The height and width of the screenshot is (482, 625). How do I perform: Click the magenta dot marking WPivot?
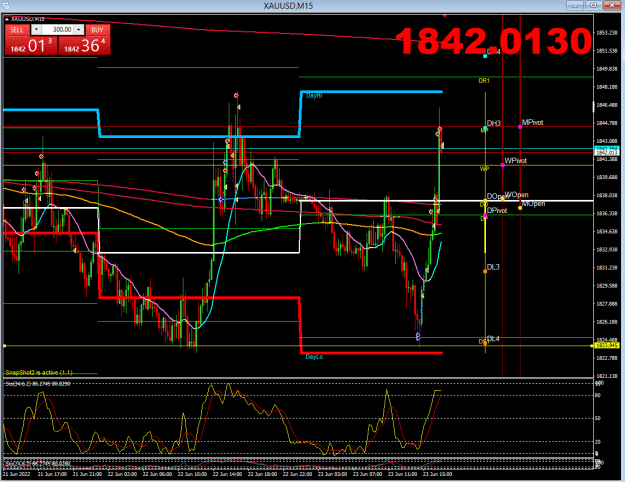coord(503,165)
